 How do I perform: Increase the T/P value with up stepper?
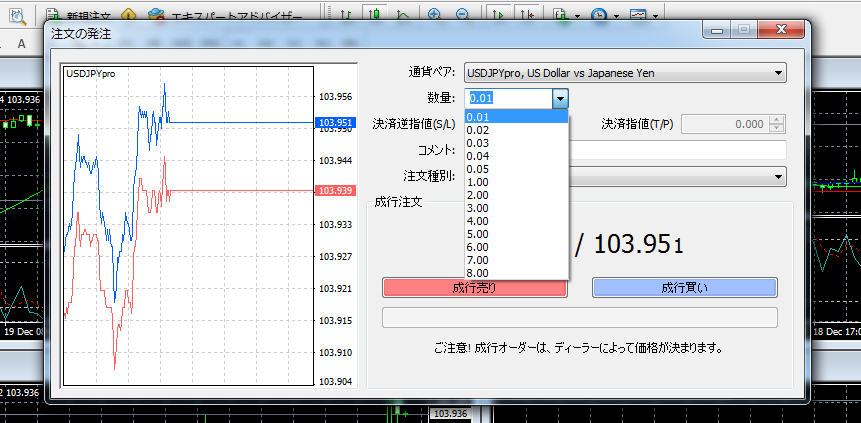[x=776, y=120]
